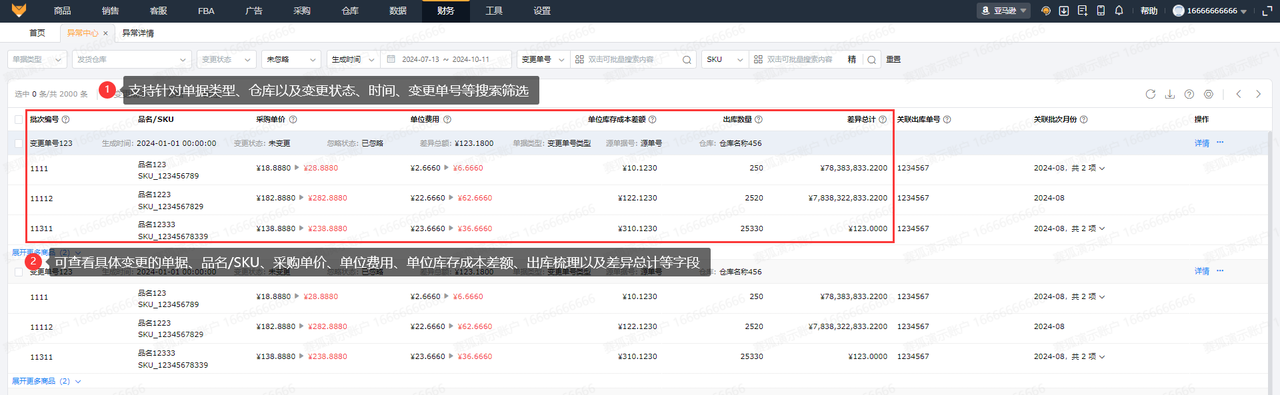Toggle 精 exact match in SKU search
Image resolution: width=1280 pixels, height=395 pixels.
point(852,60)
